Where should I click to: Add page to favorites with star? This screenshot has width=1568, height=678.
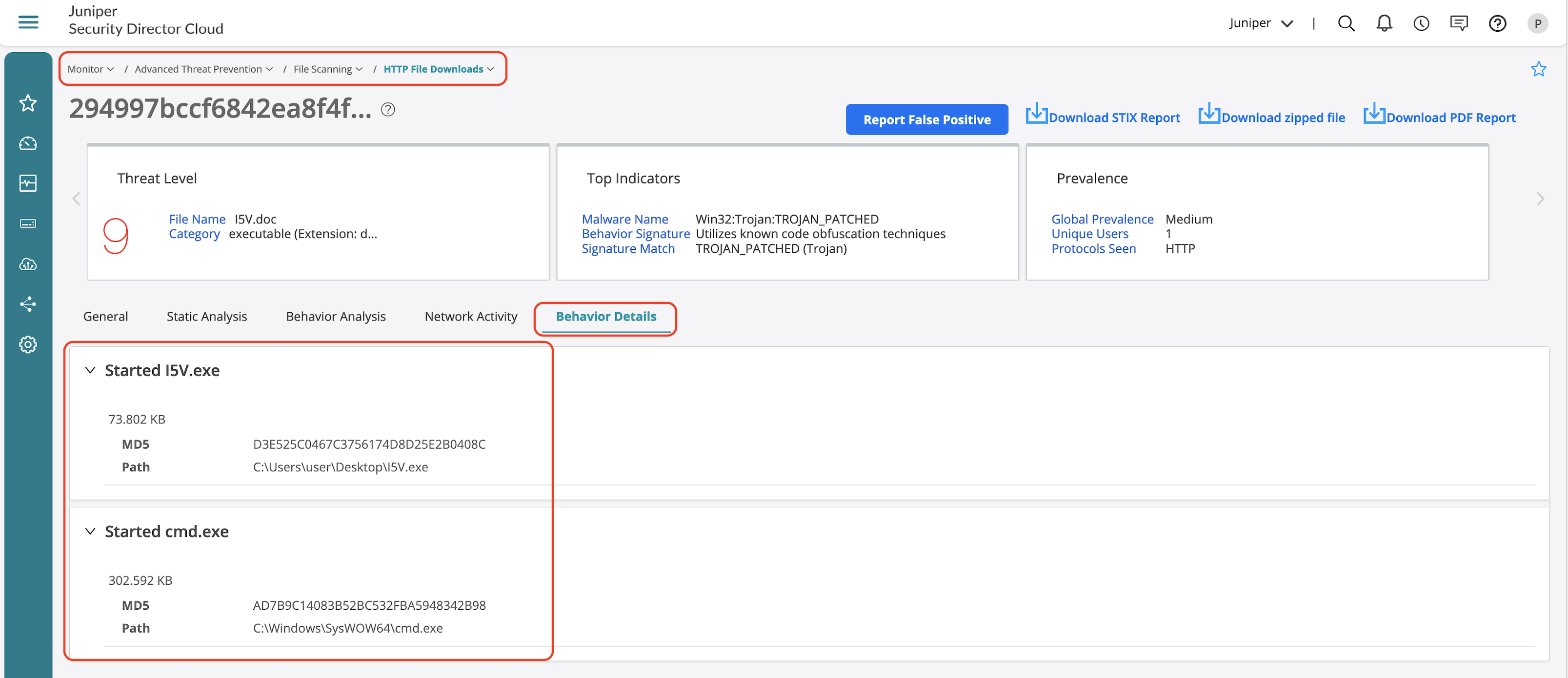pyautogui.click(x=1538, y=69)
